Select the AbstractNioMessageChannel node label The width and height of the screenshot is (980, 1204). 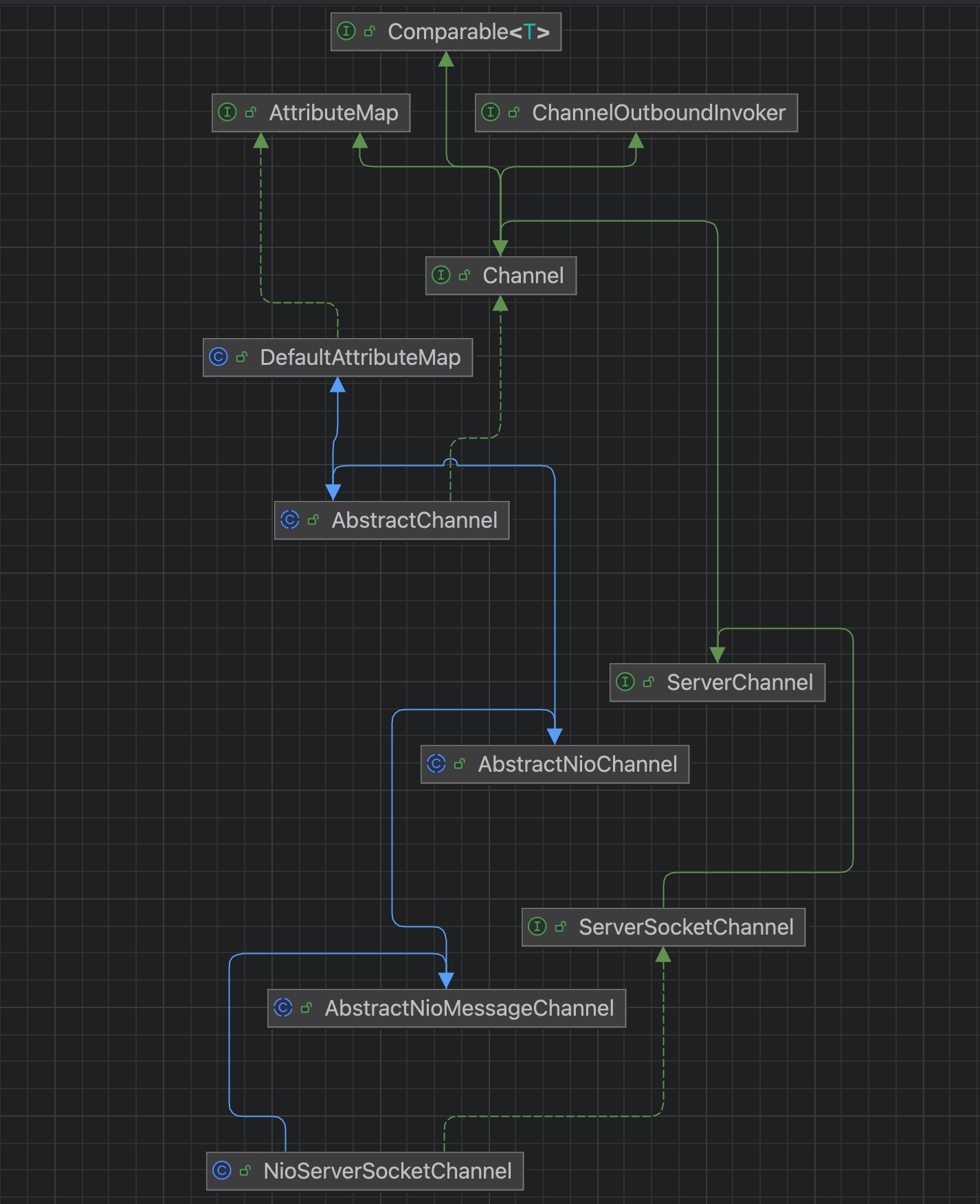[469, 1008]
